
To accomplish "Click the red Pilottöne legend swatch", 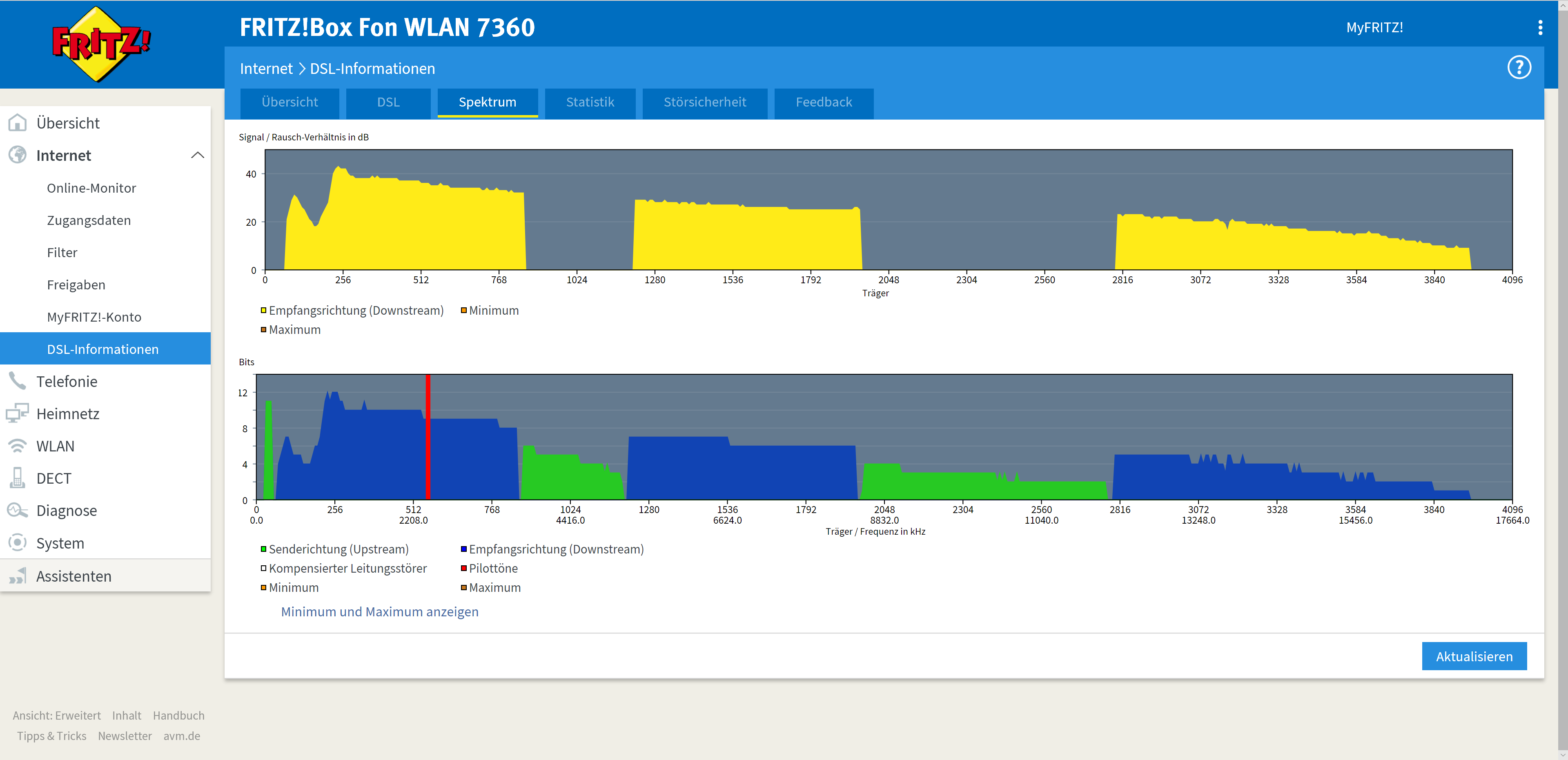I will tap(464, 568).
